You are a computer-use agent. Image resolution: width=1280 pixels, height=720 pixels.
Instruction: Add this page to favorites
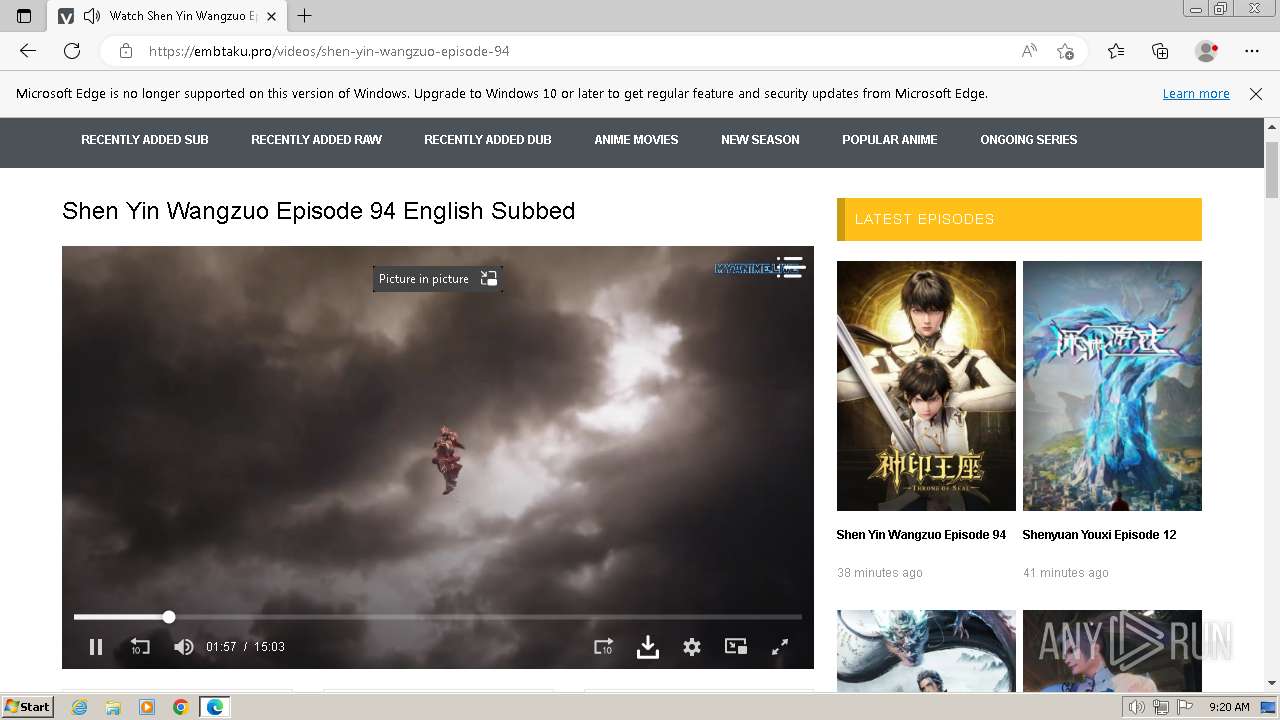pos(1065,51)
